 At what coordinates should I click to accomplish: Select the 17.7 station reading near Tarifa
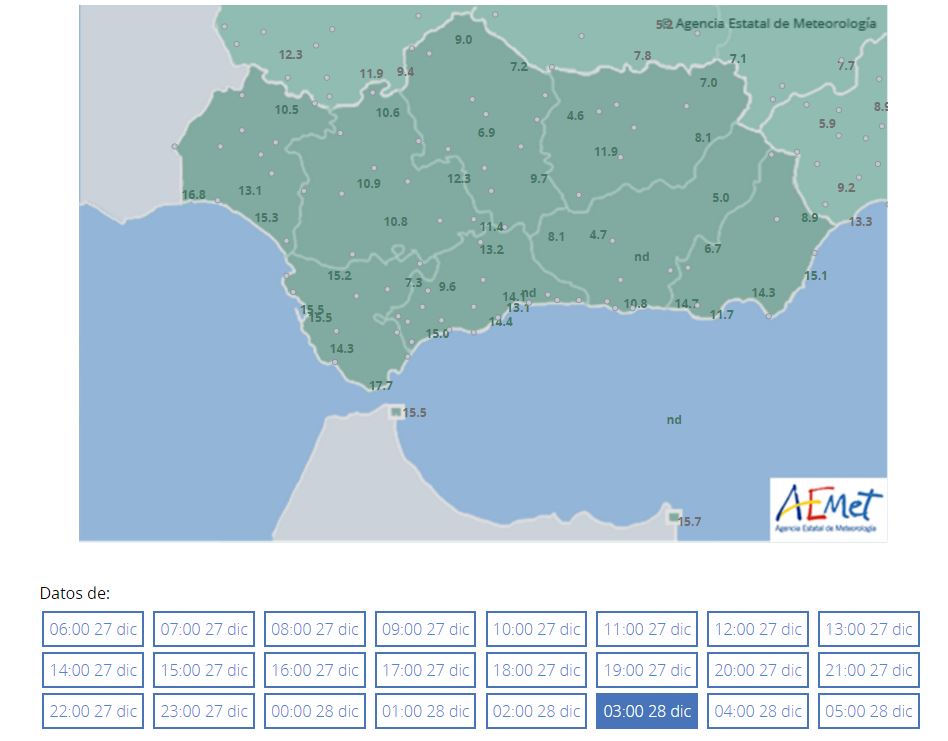(x=380, y=385)
